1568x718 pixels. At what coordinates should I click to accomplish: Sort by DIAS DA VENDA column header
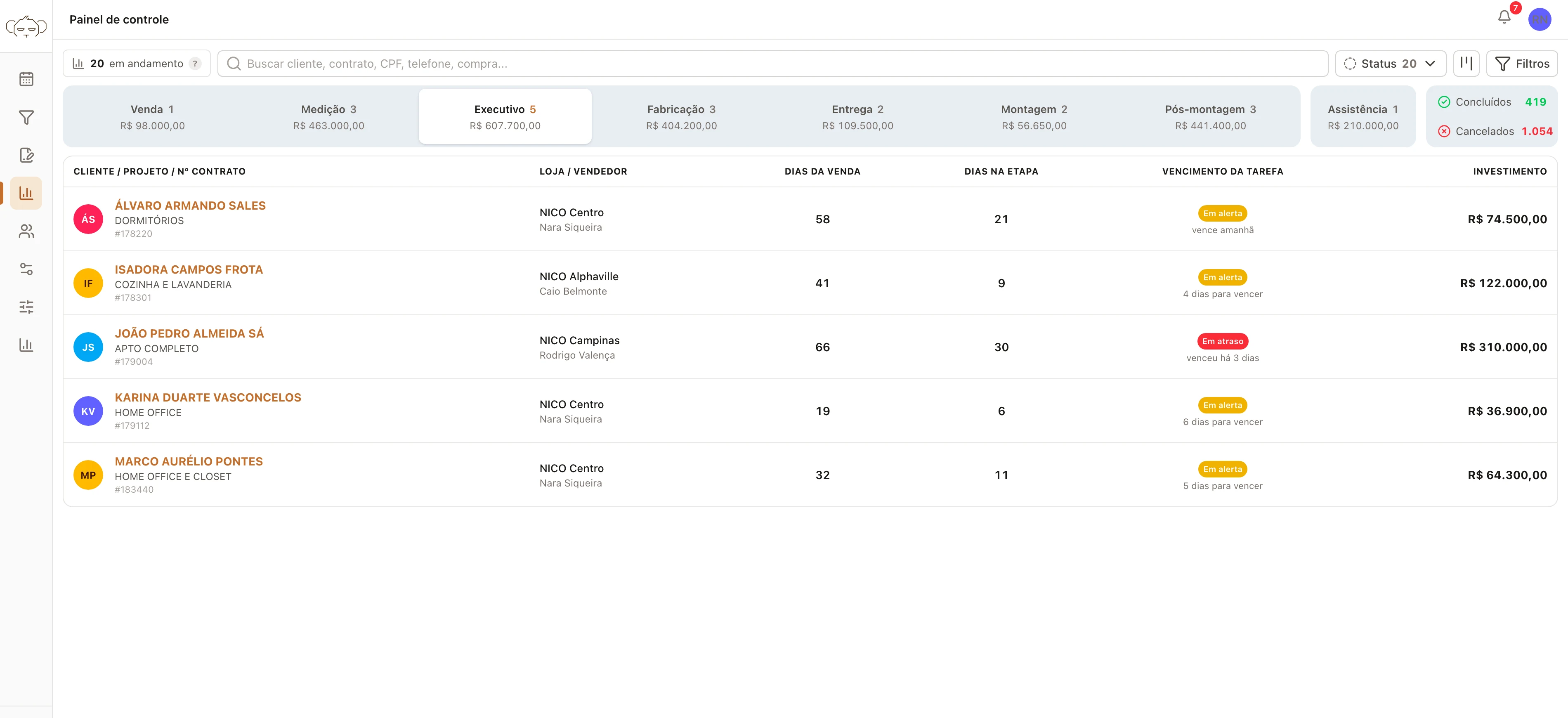point(822,172)
